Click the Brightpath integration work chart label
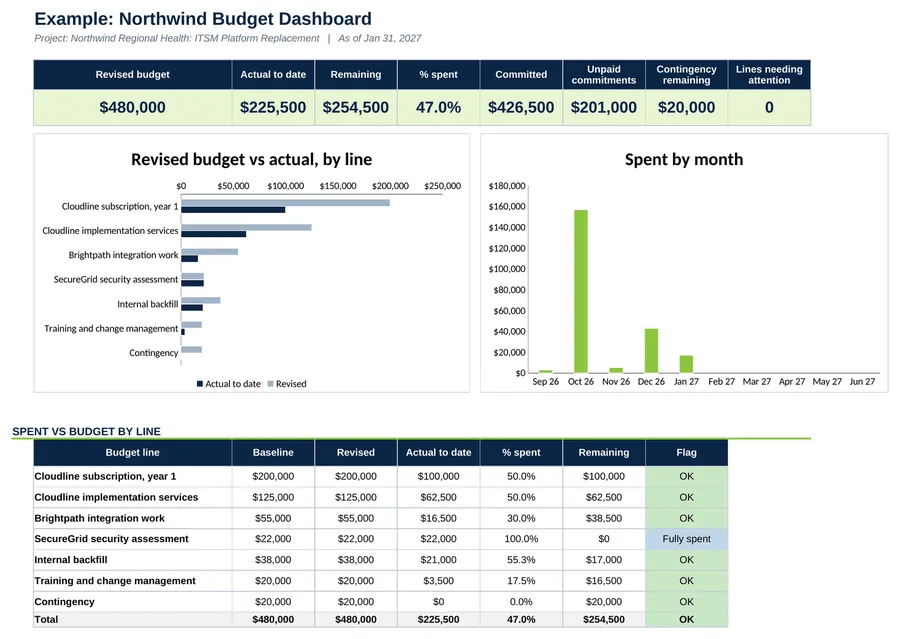The width and height of the screenshot is (900, 639). click(x=123, y=255)
